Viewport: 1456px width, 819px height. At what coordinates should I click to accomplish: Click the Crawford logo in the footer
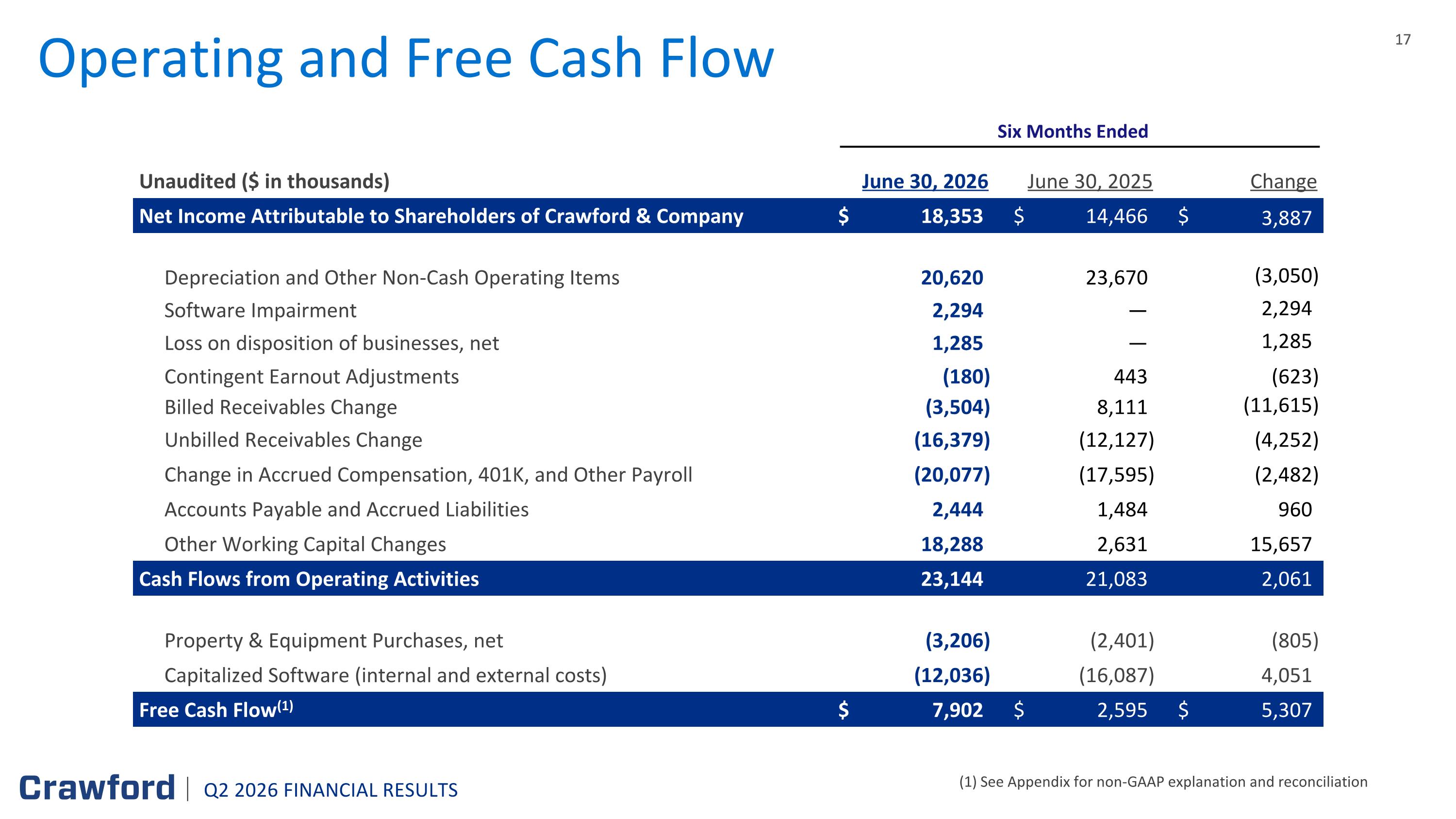[97, 787]
